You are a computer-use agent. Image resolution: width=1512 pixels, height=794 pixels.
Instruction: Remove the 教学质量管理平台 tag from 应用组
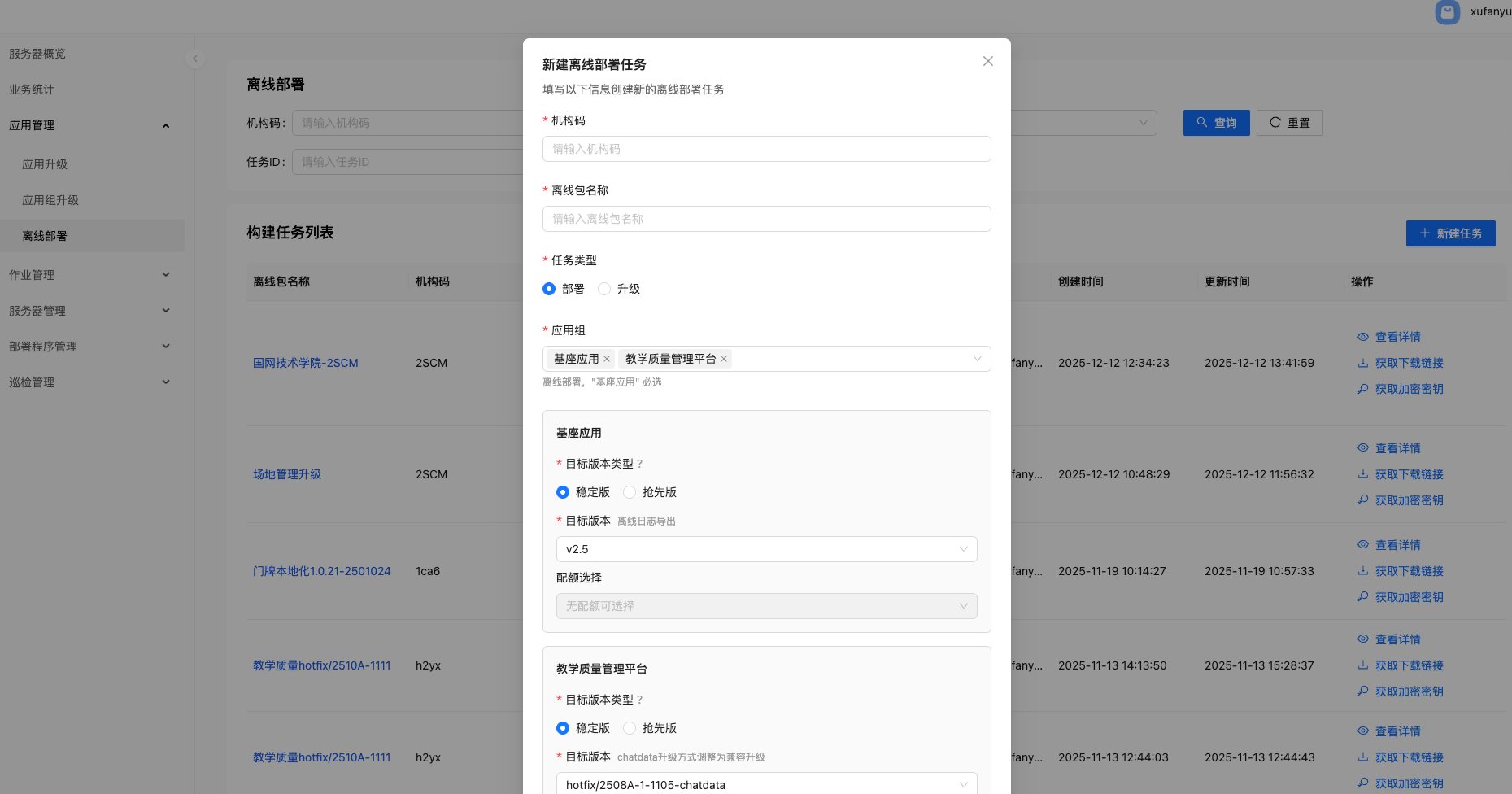pyautogui.click(x=724, y=359)
